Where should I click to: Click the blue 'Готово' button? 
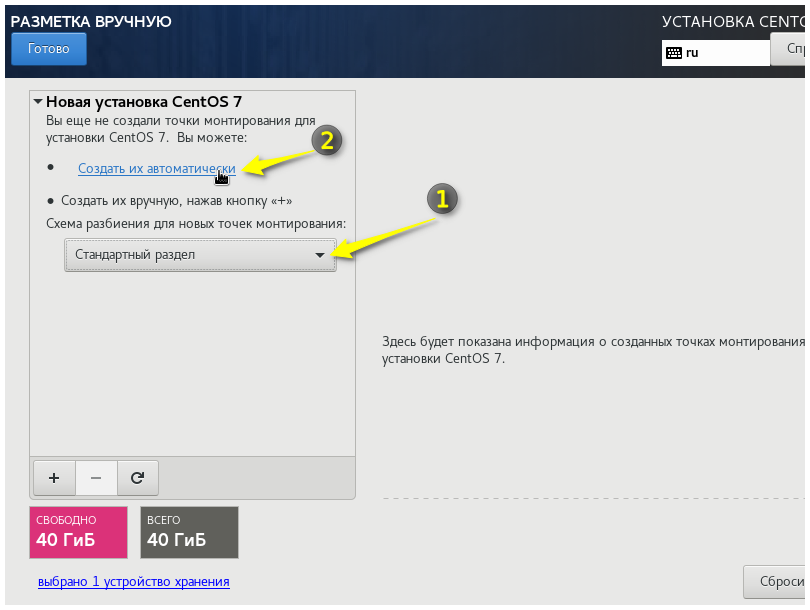[49, 49]
